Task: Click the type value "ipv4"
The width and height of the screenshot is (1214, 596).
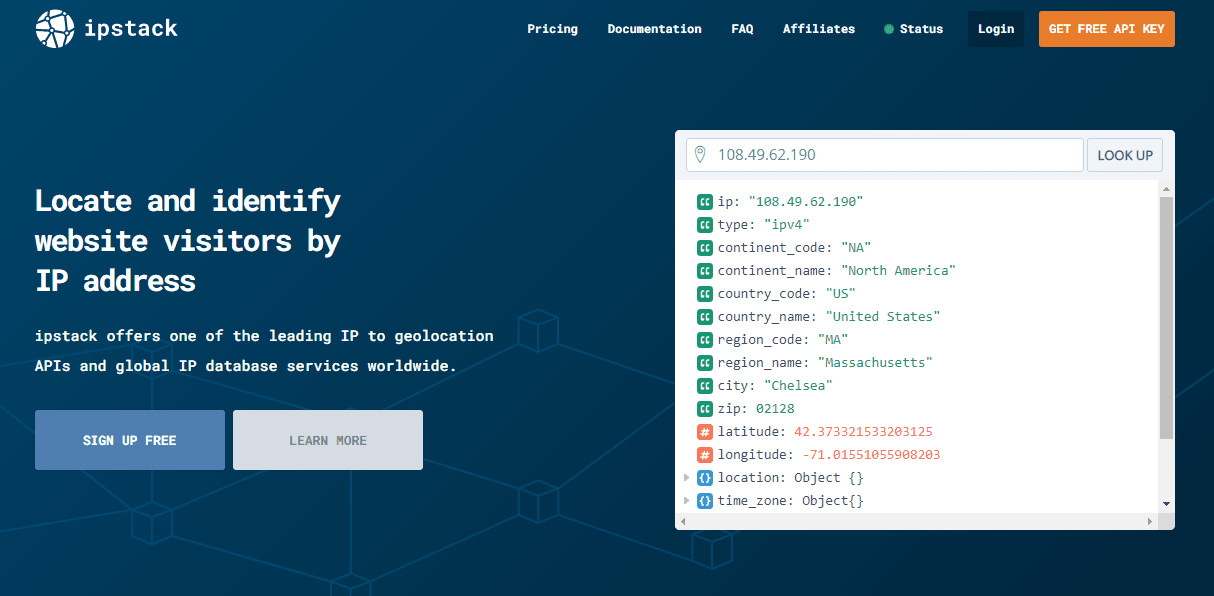Action: [789, 225]
